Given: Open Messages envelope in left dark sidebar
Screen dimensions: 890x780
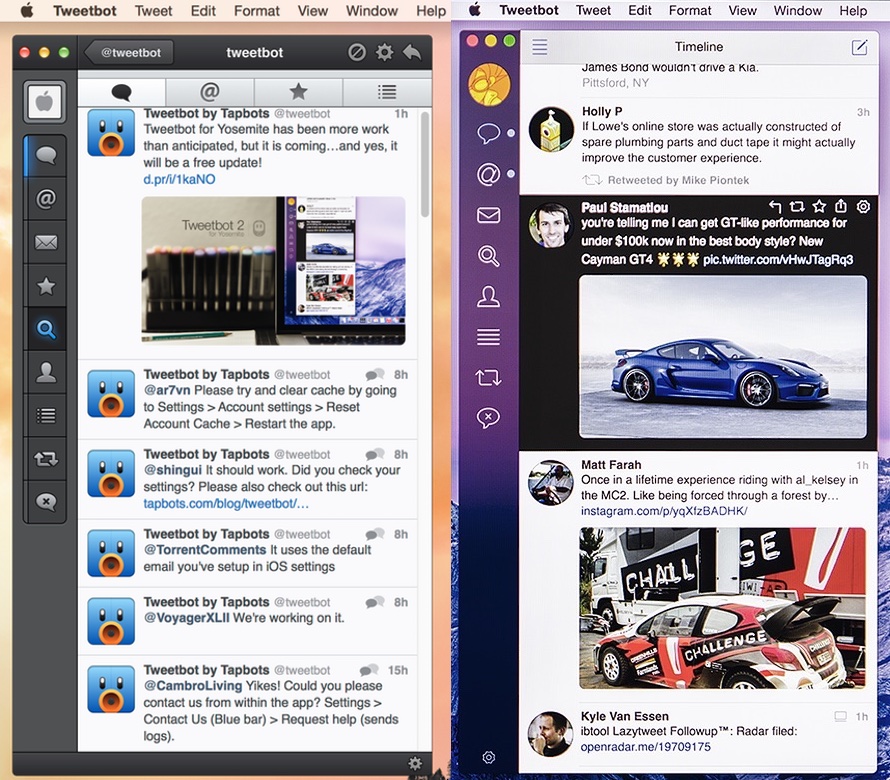Looking at the screenshot, I should pyautogui.click(x=45, y=242).
